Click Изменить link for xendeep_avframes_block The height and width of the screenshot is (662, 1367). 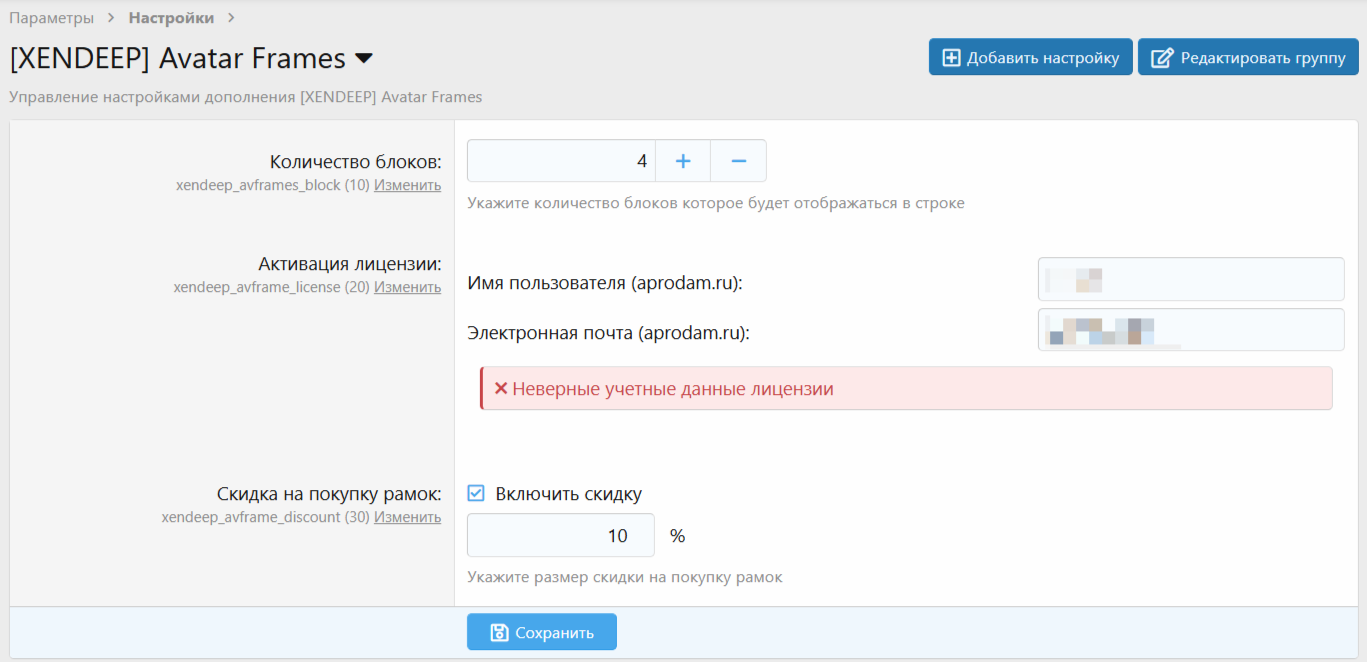[x=407, y=185]
